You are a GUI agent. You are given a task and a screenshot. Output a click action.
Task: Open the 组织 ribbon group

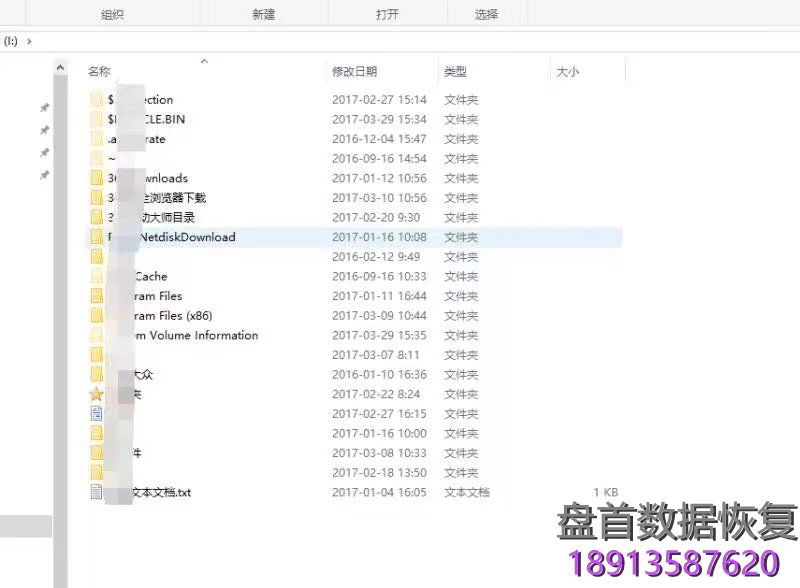pos(114,14)
